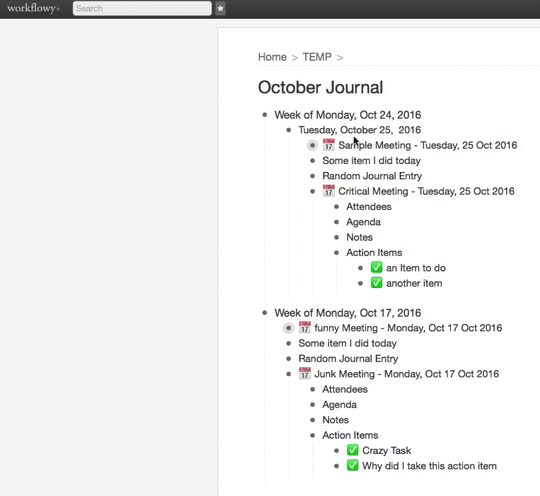The image size is (540, 496).
Task: Select the Tuesday, October 25, 2016 item
Action: click(360, 130)
